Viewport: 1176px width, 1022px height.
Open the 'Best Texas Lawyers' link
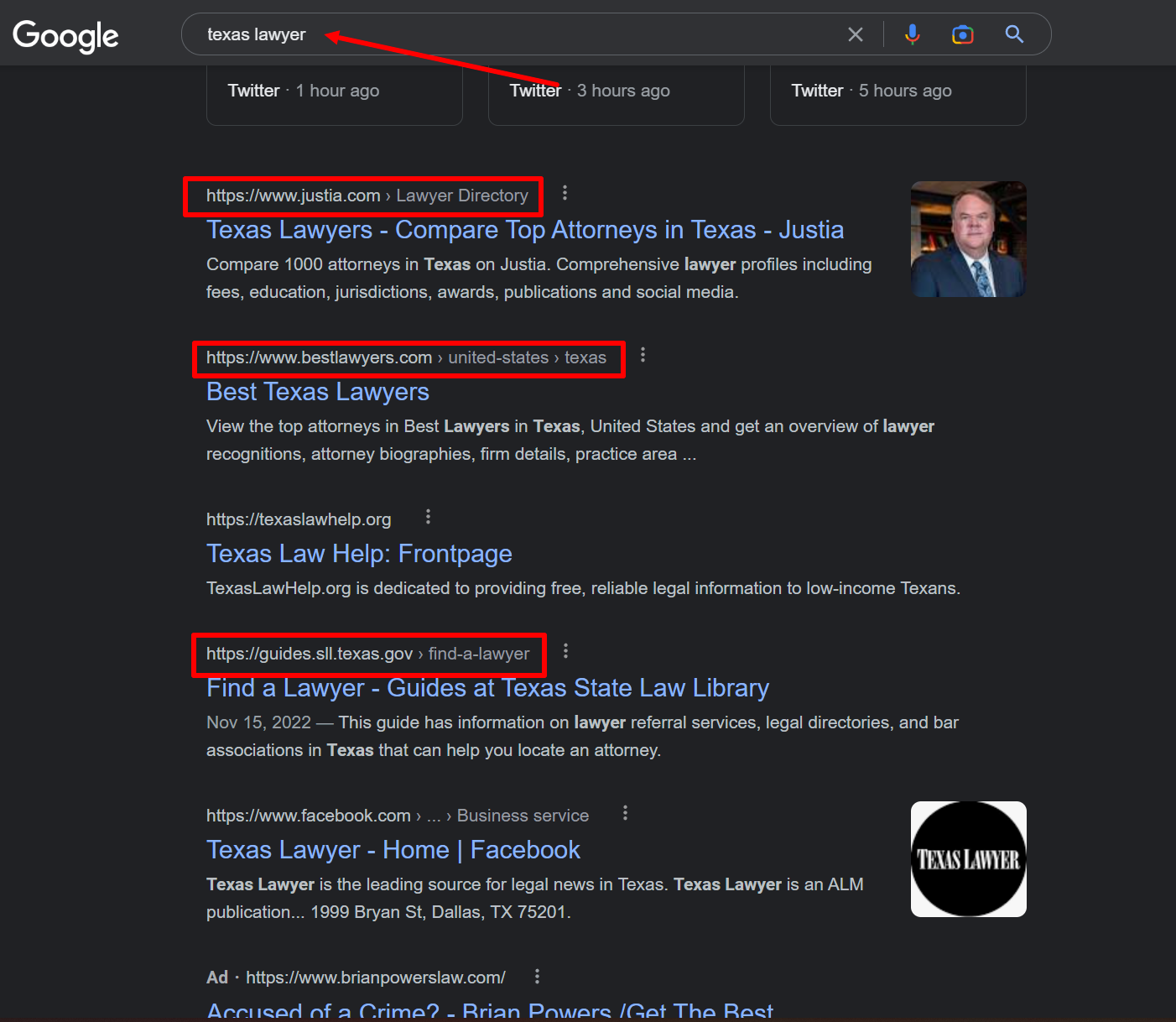coord(318,392)
